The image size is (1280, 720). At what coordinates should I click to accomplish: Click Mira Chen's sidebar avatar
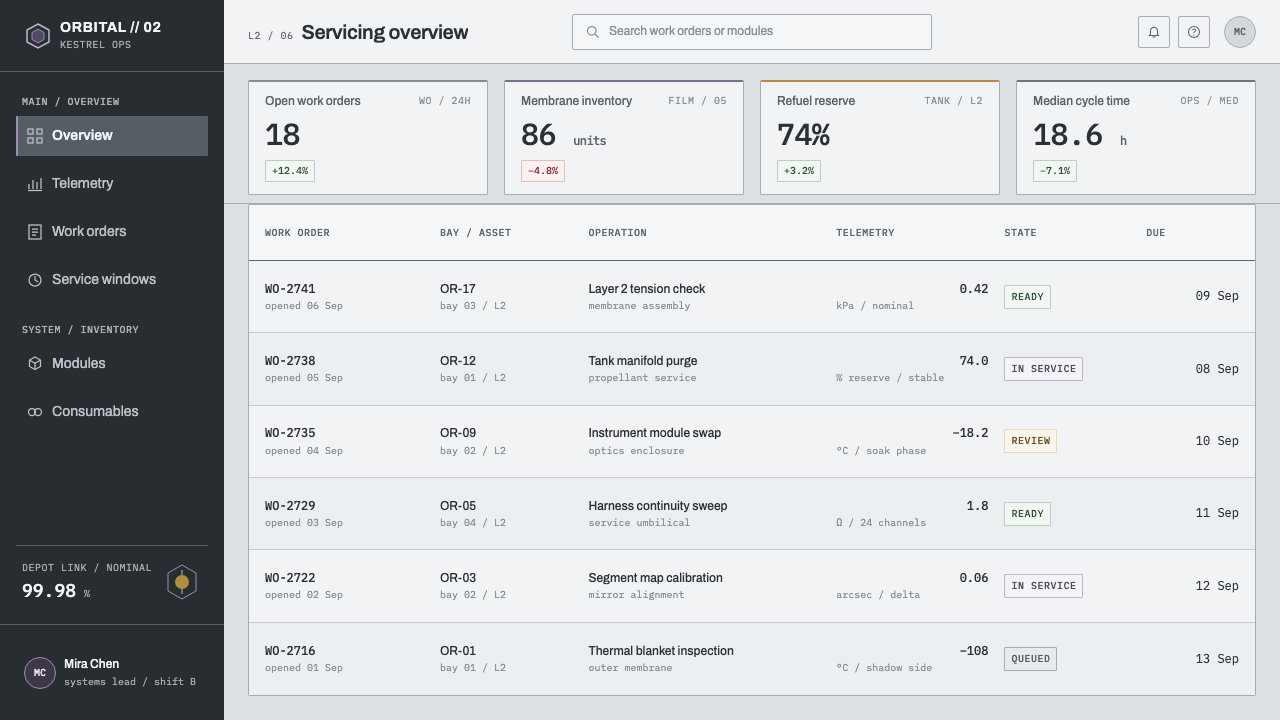pyautogui.click(x=40, y=673)
